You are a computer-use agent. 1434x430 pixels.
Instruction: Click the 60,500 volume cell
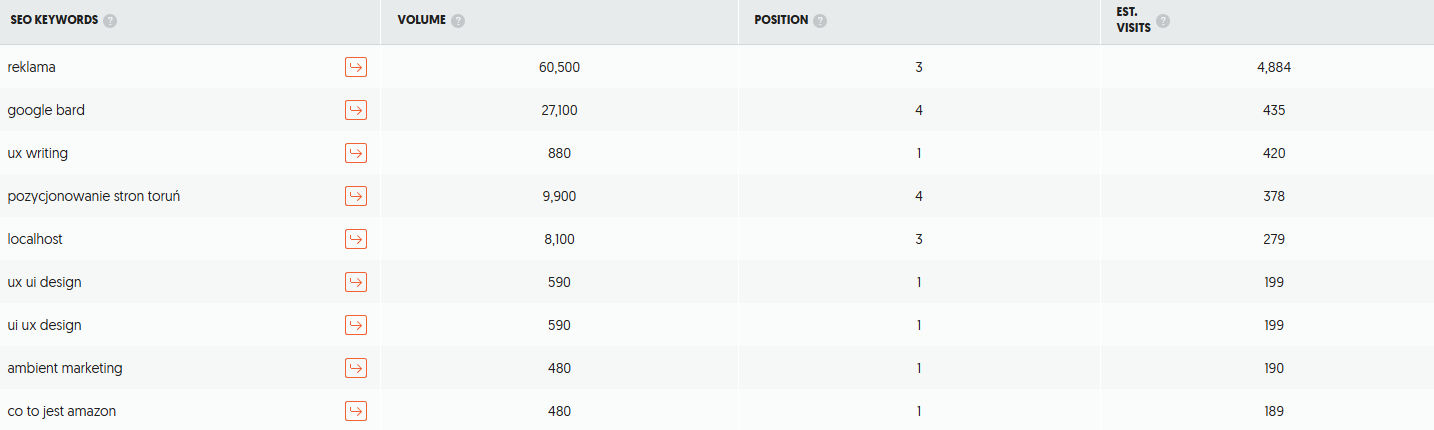click(559, 67)
